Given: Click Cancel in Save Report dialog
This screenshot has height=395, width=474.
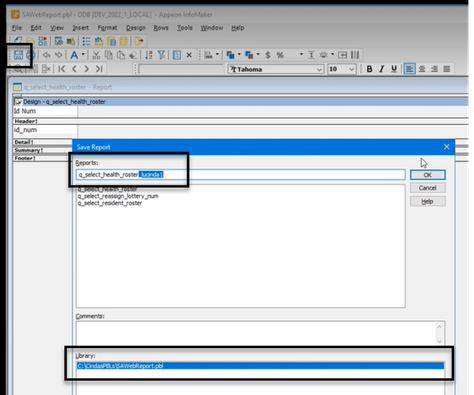Looking at the screenshot, I should coord(428,188).
